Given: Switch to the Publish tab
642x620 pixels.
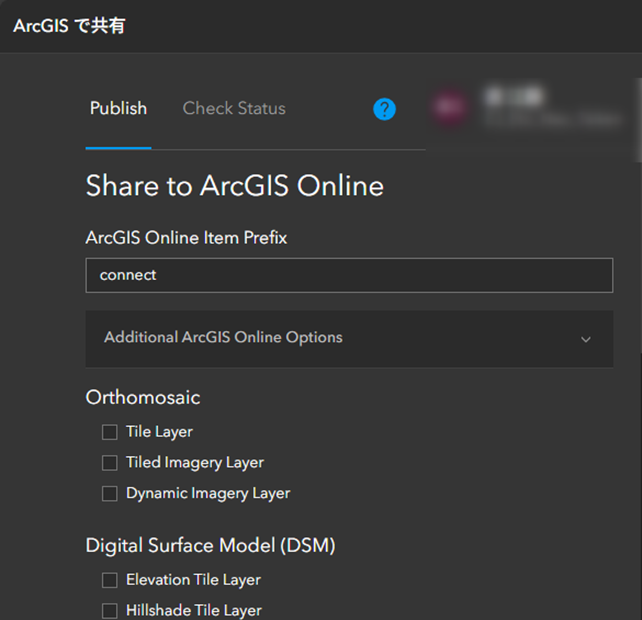Looking at the screenshot, I should [x=118, y=109].
